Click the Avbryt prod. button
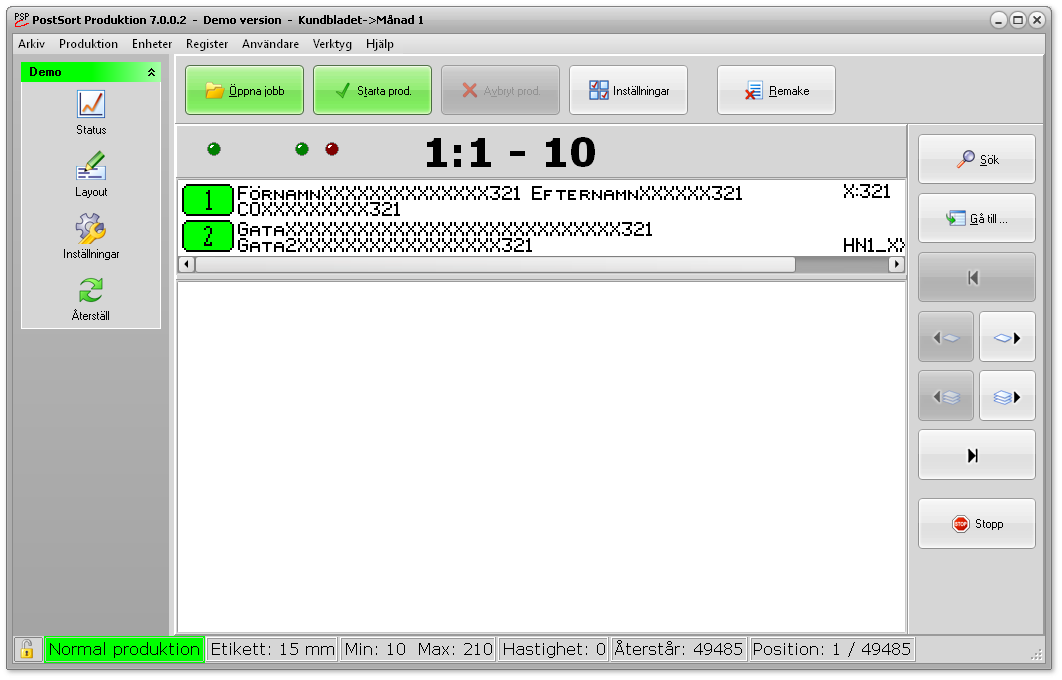Screen dimensions: 1062x680 tap(501, 90)
